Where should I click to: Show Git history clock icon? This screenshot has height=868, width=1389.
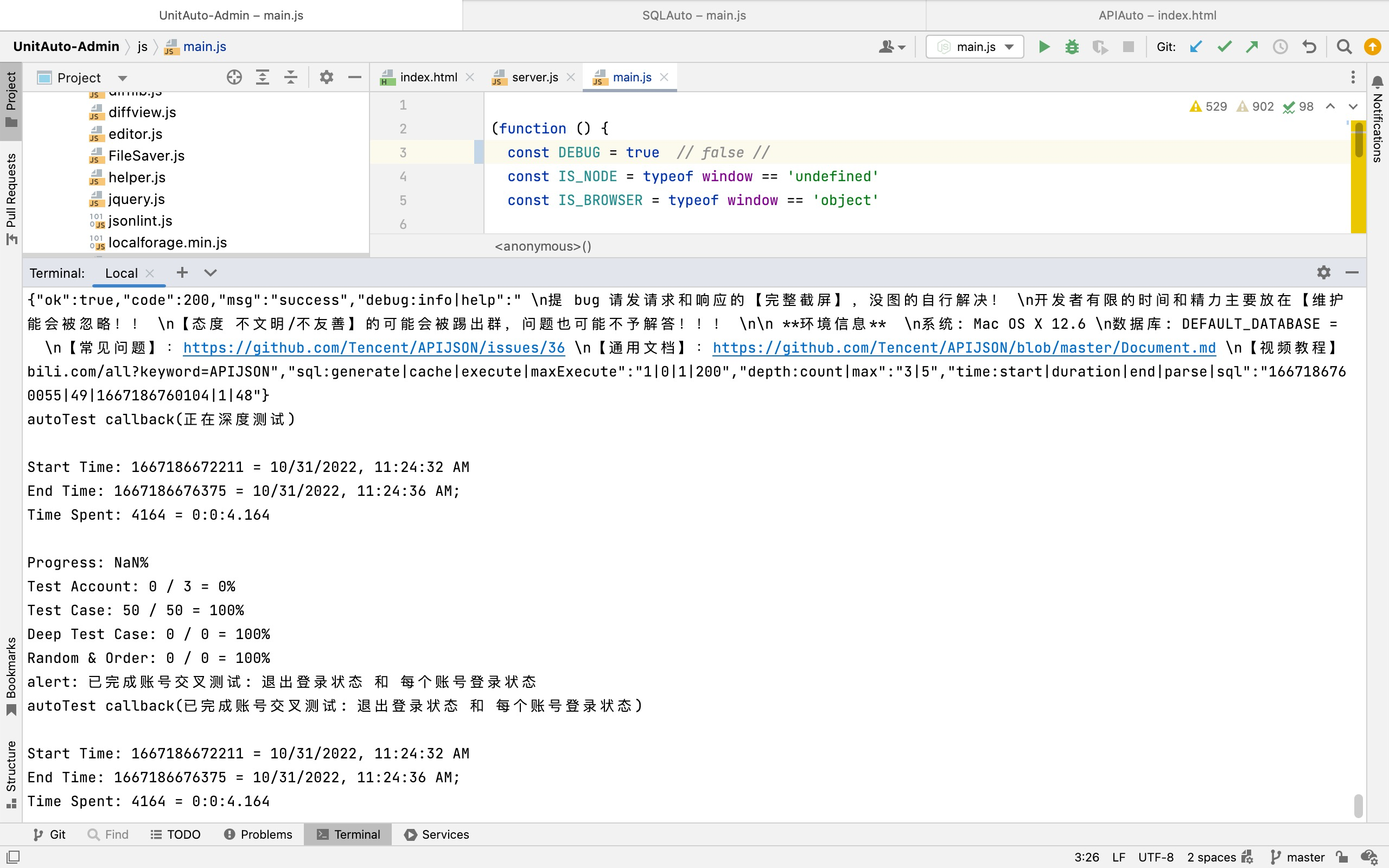[1280, 47]
